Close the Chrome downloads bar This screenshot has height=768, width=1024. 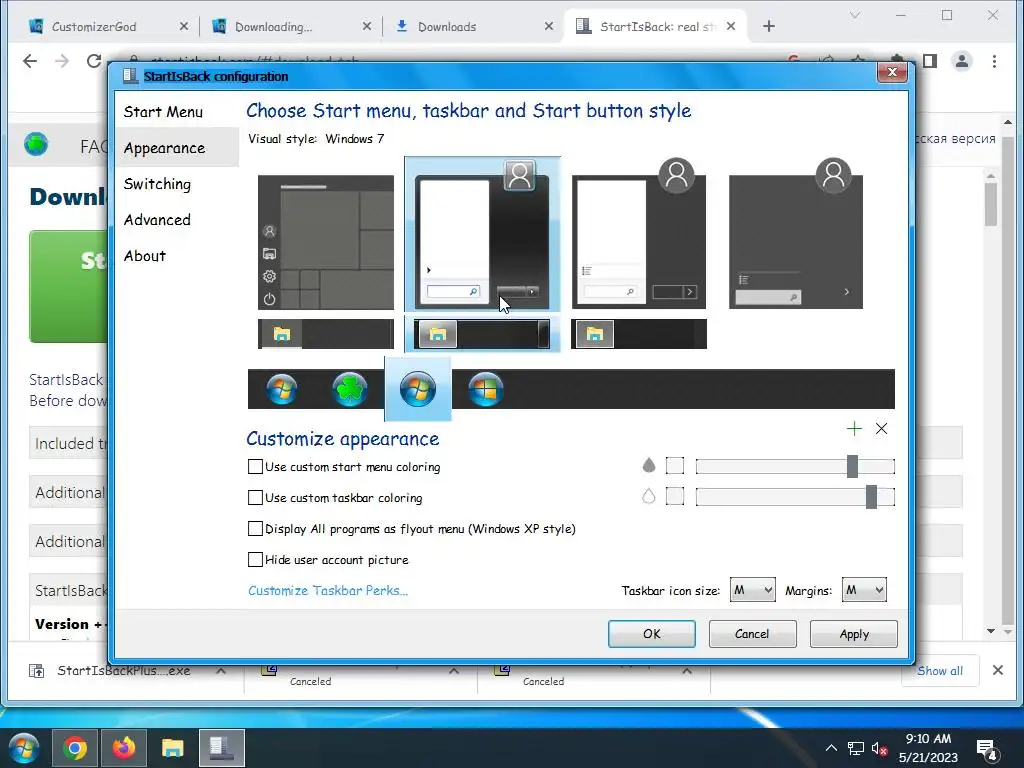coord(998,670)
